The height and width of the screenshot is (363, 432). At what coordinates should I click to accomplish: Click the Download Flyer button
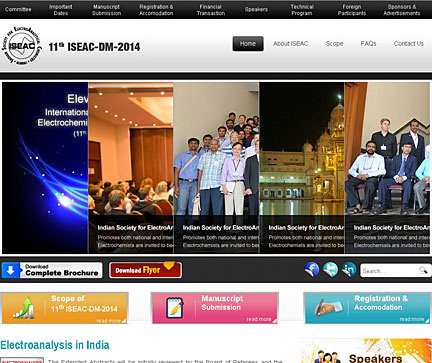click(145, 270)
